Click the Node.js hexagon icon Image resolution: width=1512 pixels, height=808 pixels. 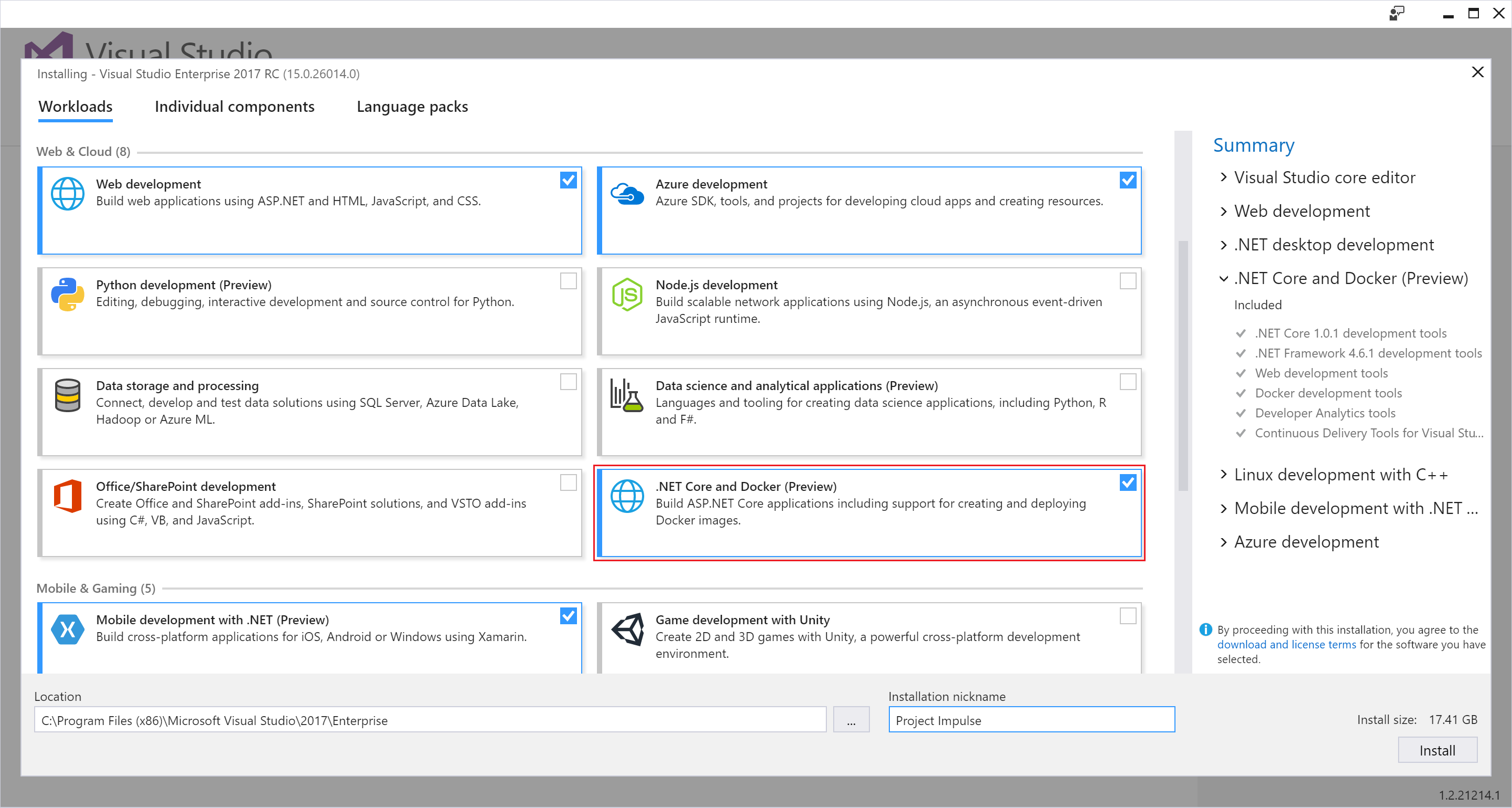627,294
